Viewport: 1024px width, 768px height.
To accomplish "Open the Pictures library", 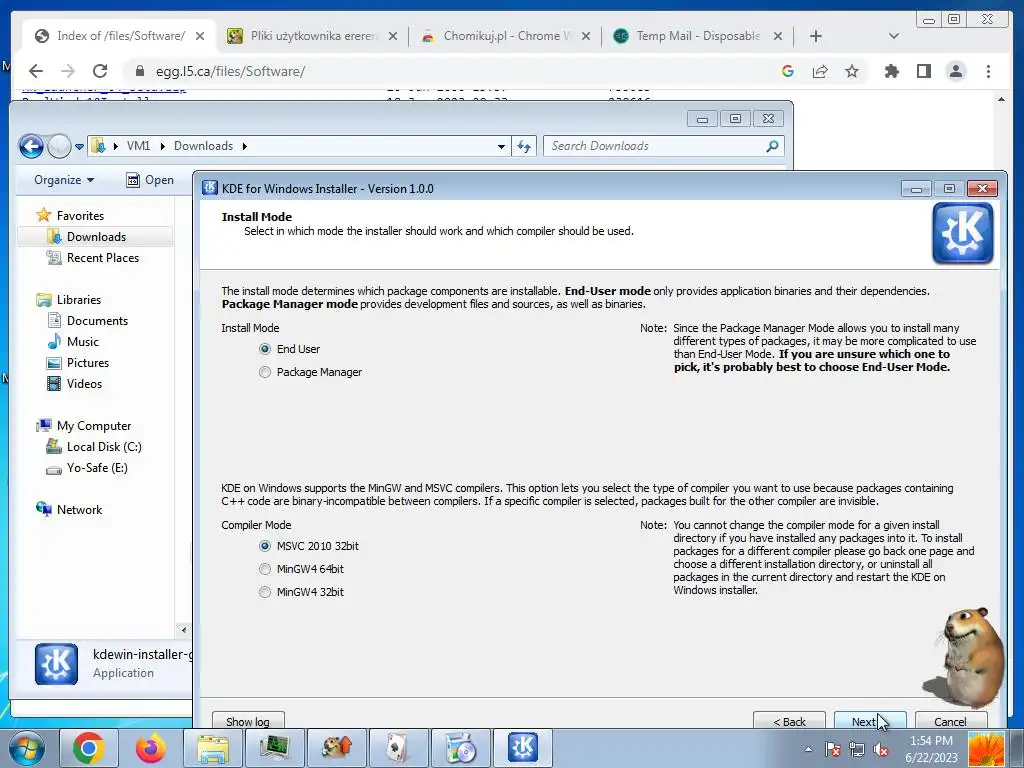I will [x=88, y=362].
